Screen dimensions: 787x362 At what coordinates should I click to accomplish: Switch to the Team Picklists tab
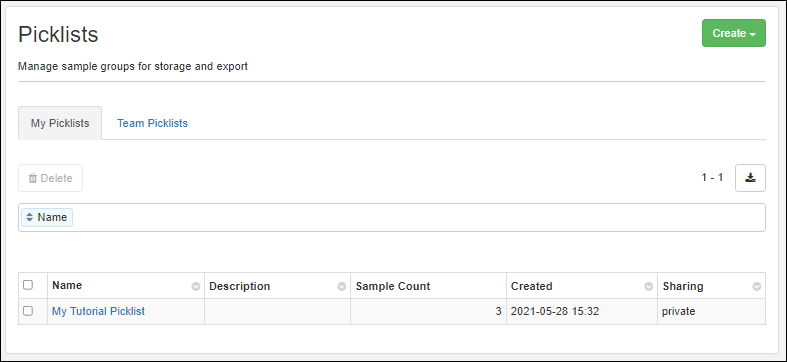(153, 123)
